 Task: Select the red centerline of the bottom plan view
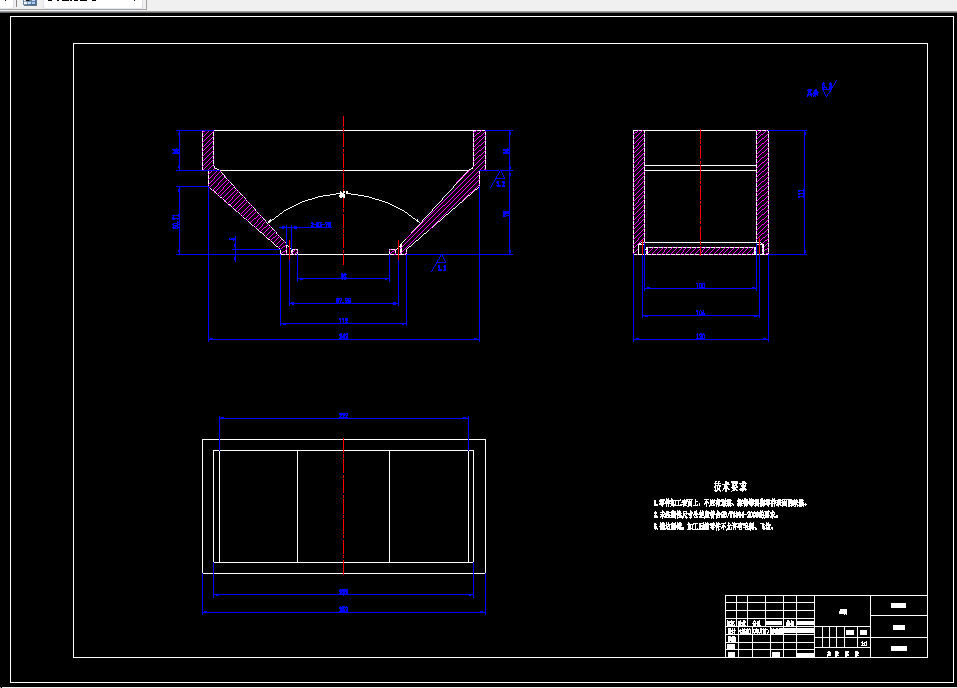coord(344,506)
